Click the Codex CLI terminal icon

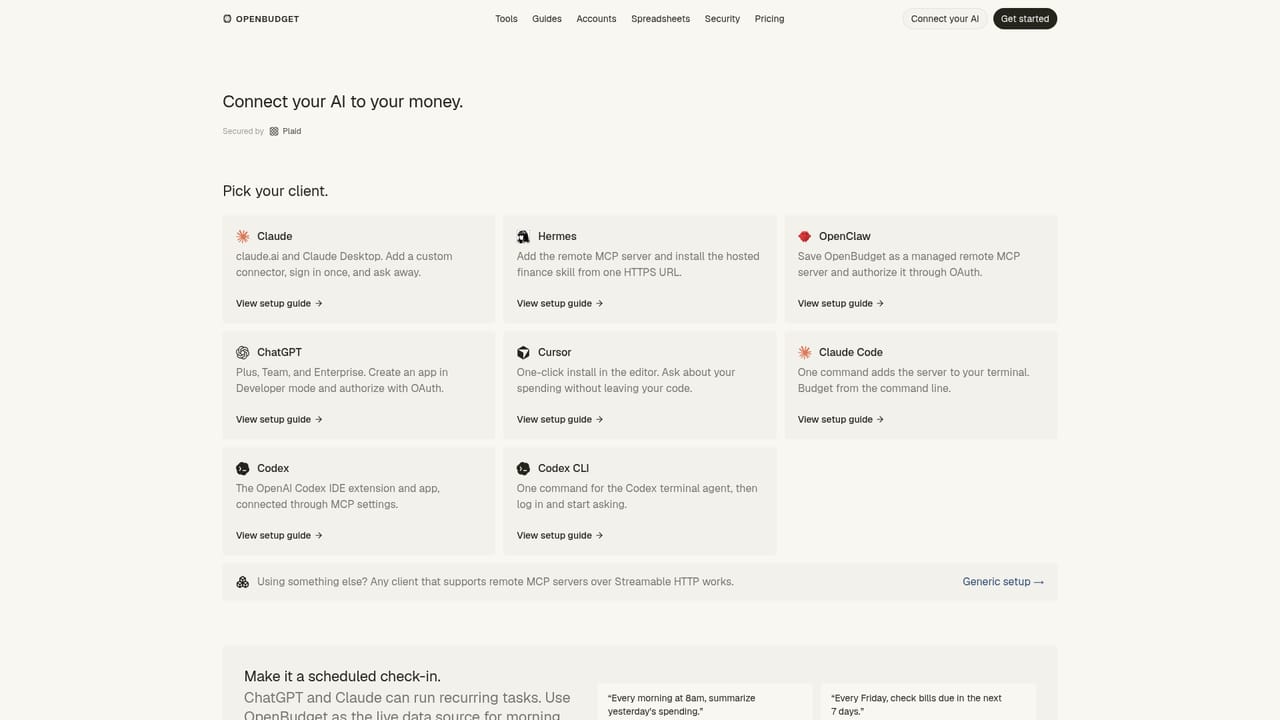point(523,469)
